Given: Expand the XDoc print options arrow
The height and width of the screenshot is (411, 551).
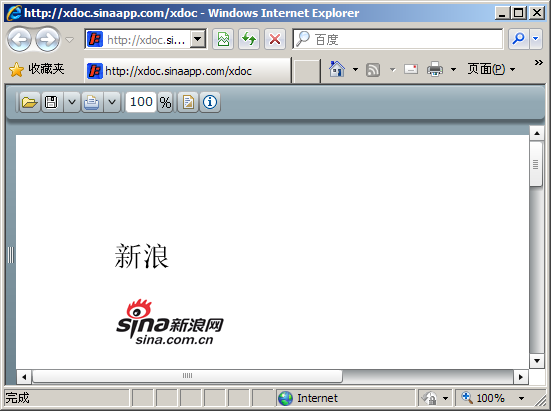Looking at the screenshot, I should click(112, 102).
